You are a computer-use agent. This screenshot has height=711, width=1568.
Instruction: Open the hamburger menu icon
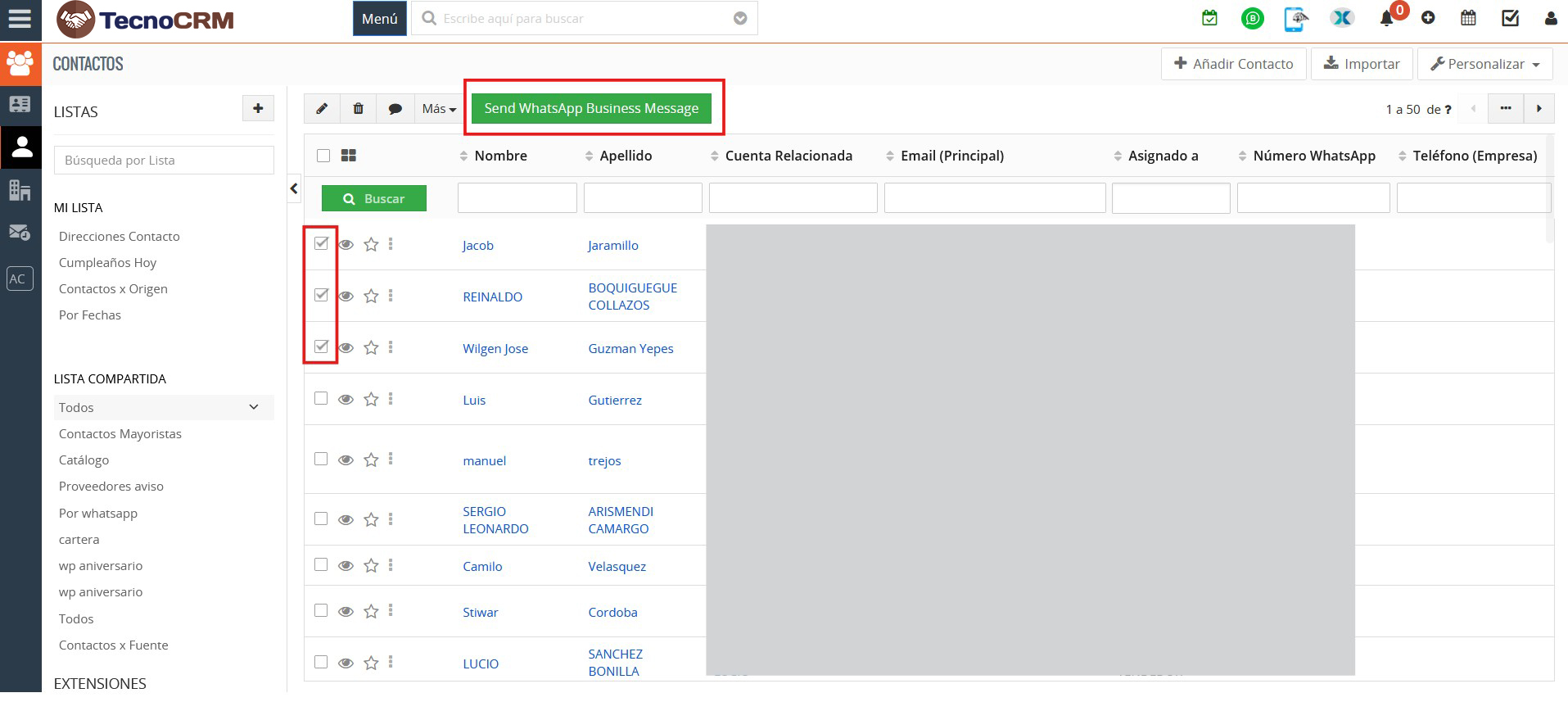click(20, 18)
